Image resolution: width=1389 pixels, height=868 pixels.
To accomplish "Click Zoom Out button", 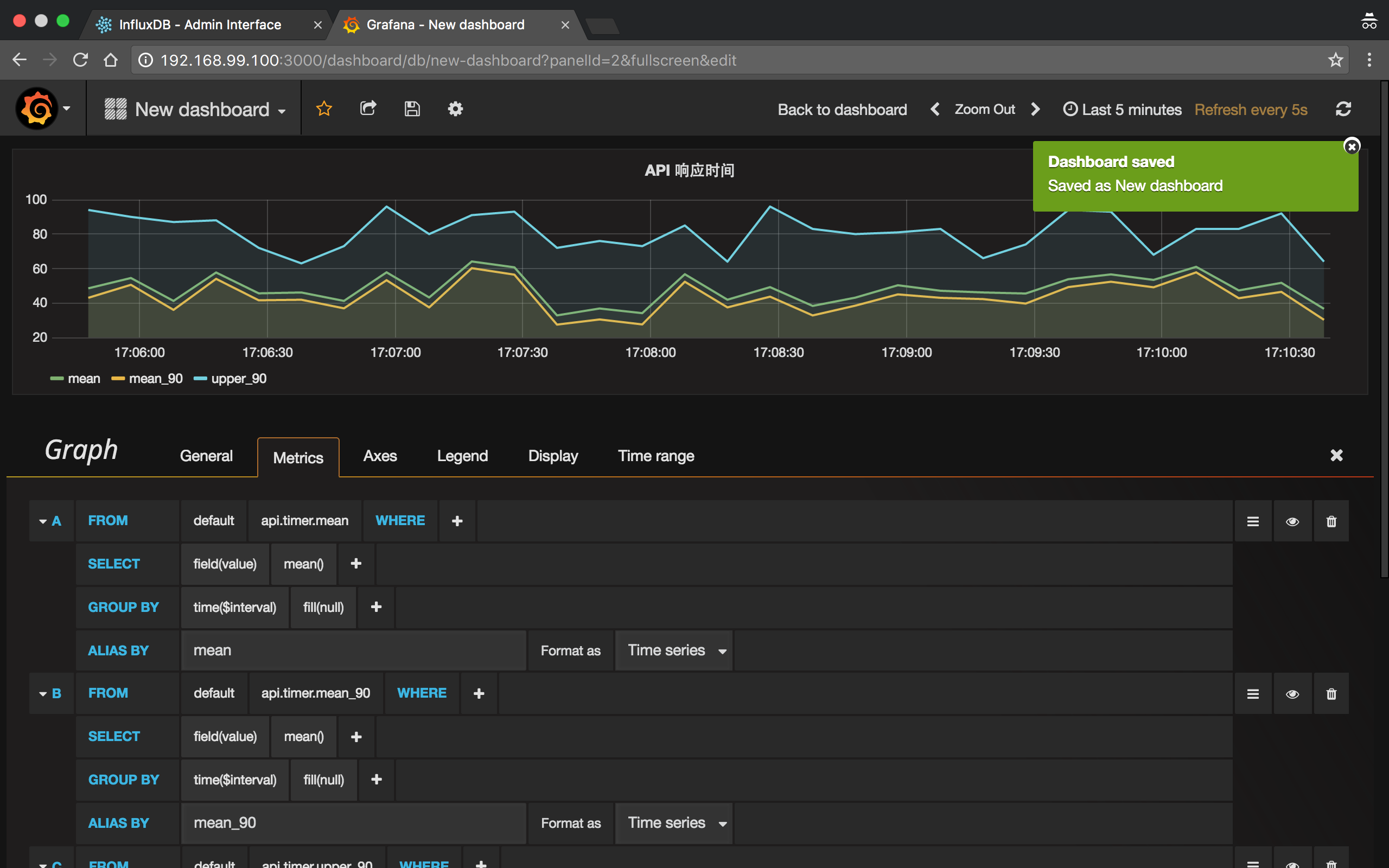I will [984, 109].
